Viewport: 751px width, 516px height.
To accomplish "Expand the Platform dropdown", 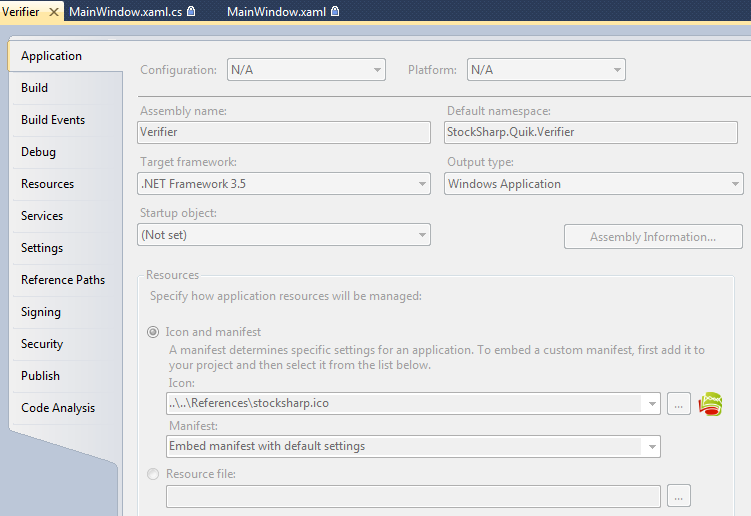I will [x=546, y=70].
